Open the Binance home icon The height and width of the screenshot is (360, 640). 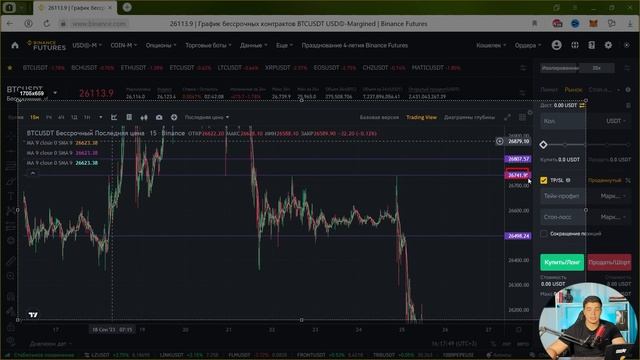click(x=15, y=45)
